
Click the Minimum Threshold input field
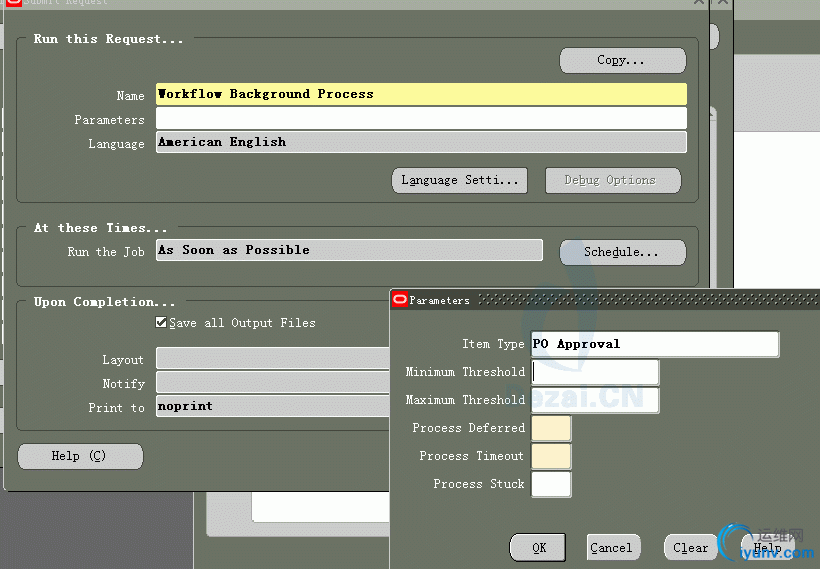coord(595,372)
